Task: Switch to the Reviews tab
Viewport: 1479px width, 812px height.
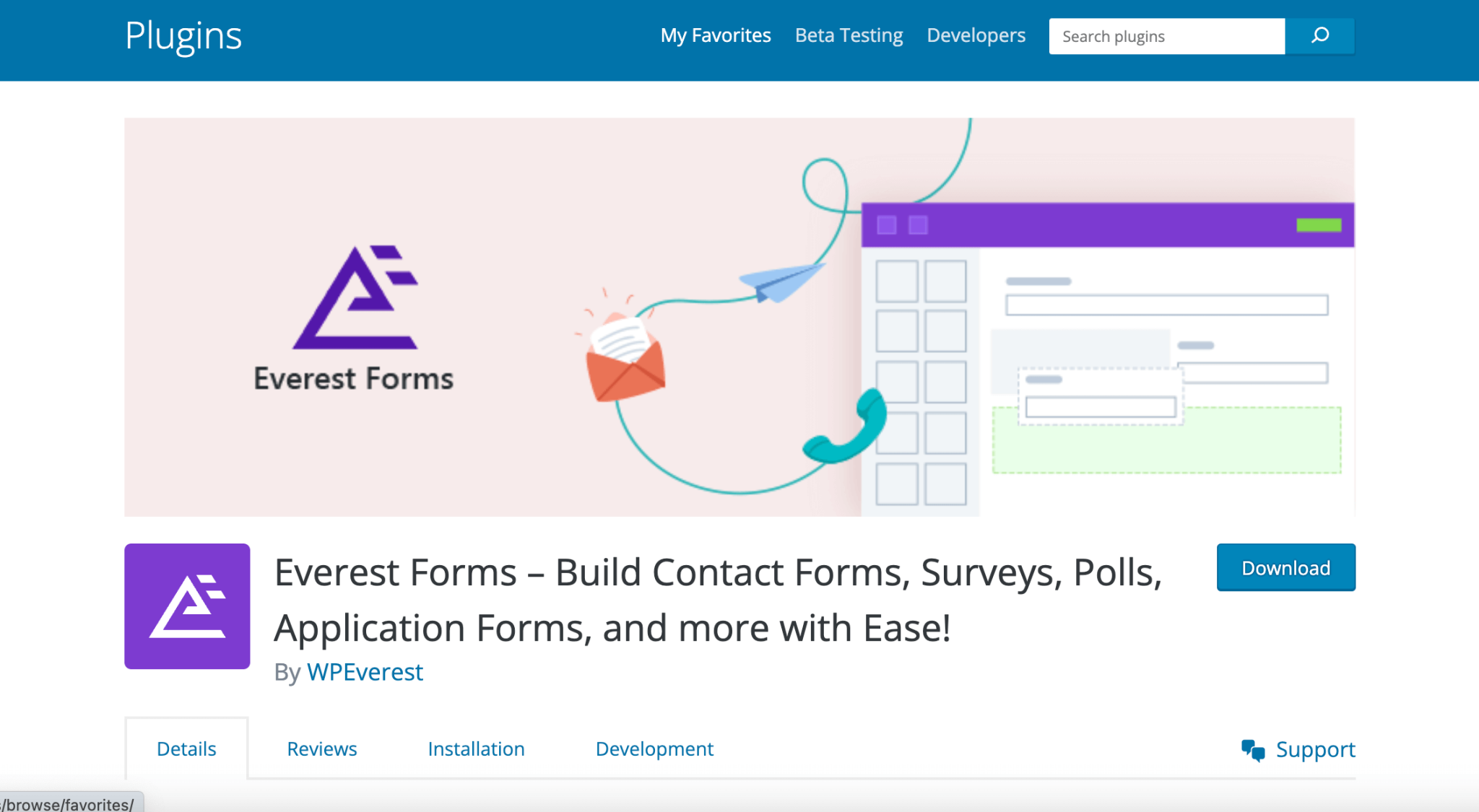Action: pos(322,748)
